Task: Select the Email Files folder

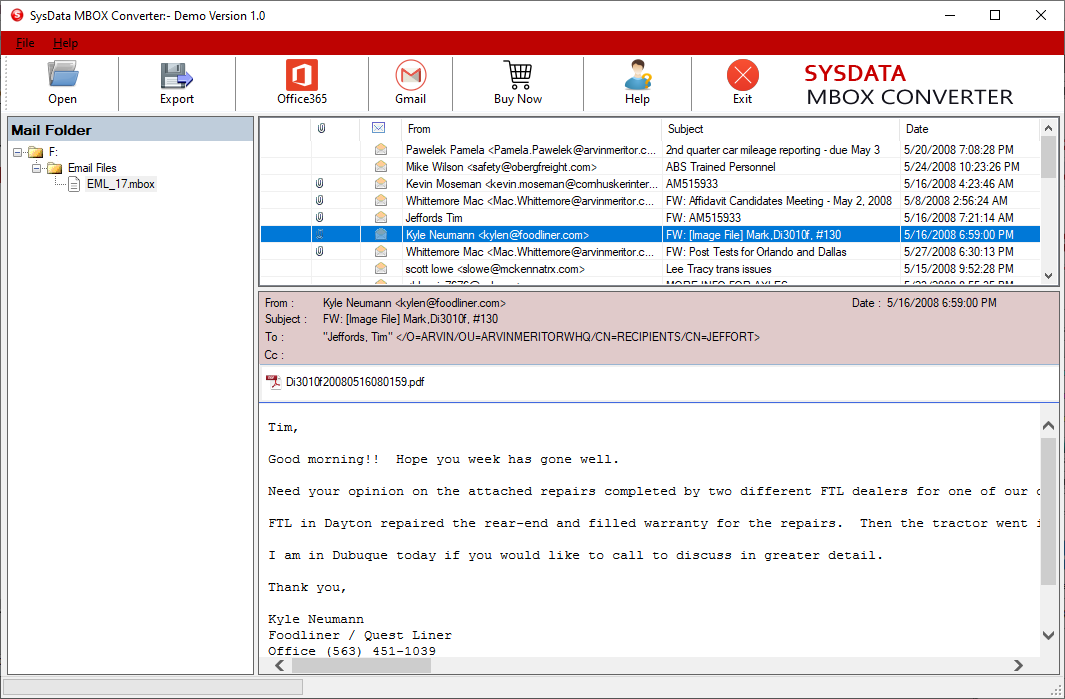Action: pyautogui.click(x=82, y=168)
